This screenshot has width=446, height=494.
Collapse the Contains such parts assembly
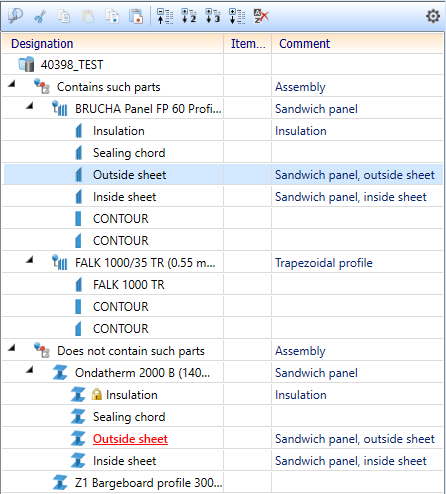[x=12, y=84]
